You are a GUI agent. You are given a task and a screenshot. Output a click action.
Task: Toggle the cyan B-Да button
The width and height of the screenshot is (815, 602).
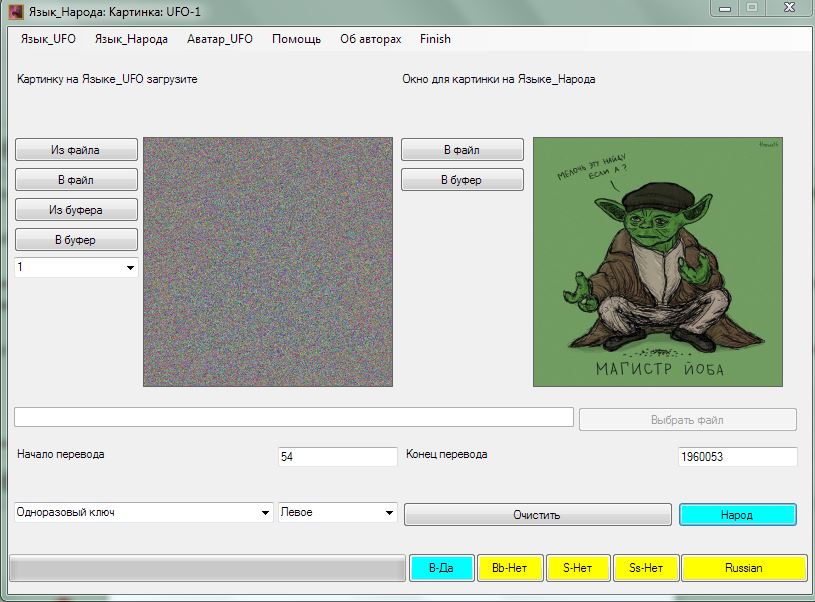click(441, 568)
